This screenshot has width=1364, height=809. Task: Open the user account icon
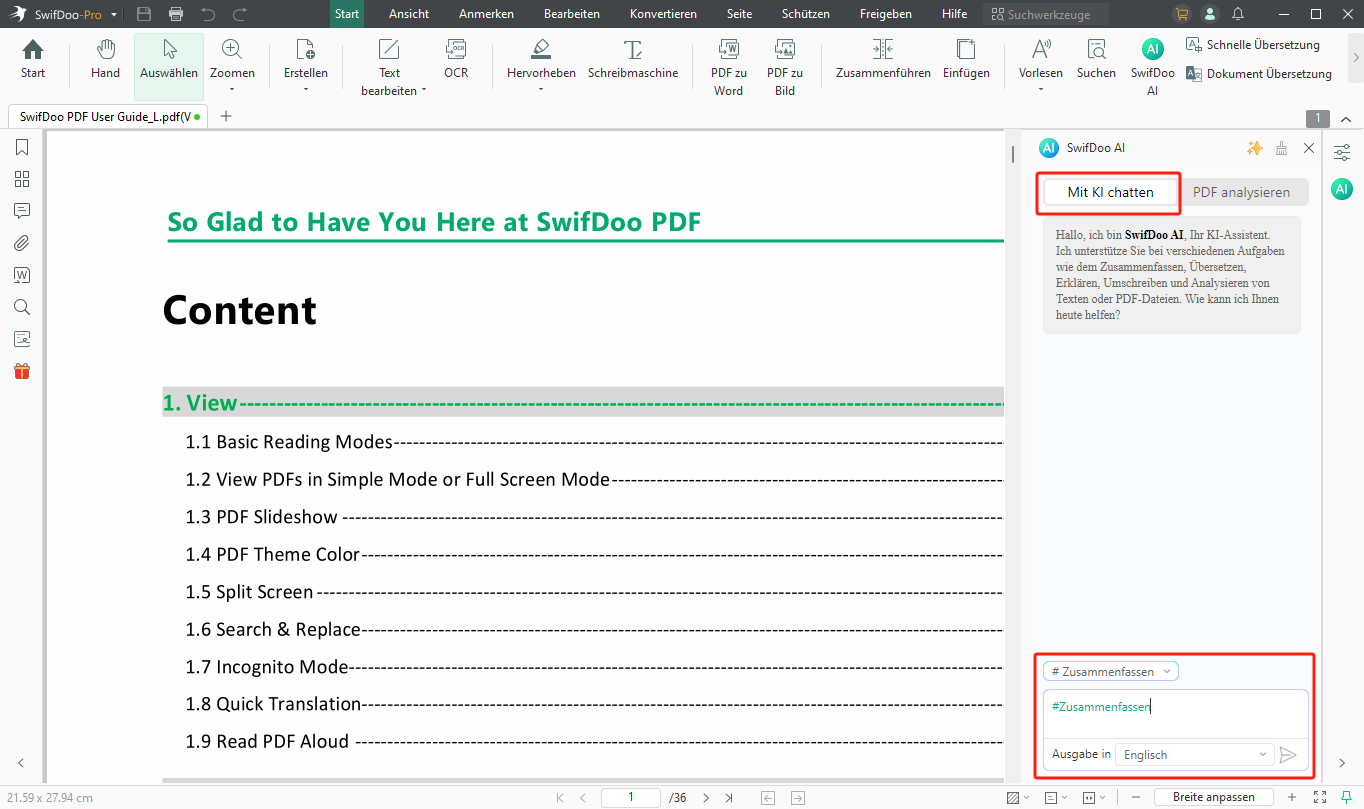[1211, 14]
